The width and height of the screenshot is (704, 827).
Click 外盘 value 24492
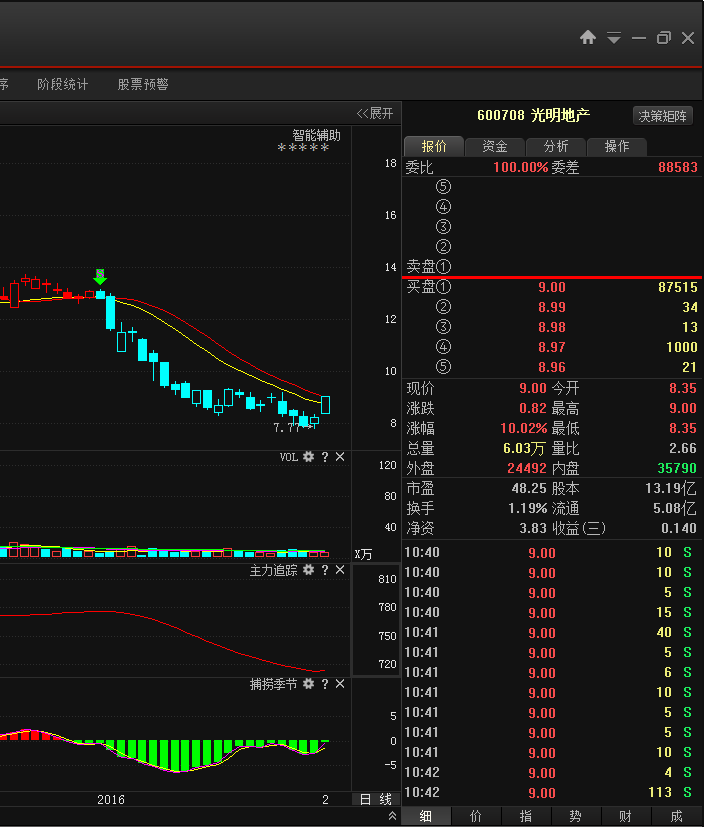(526, 468)
